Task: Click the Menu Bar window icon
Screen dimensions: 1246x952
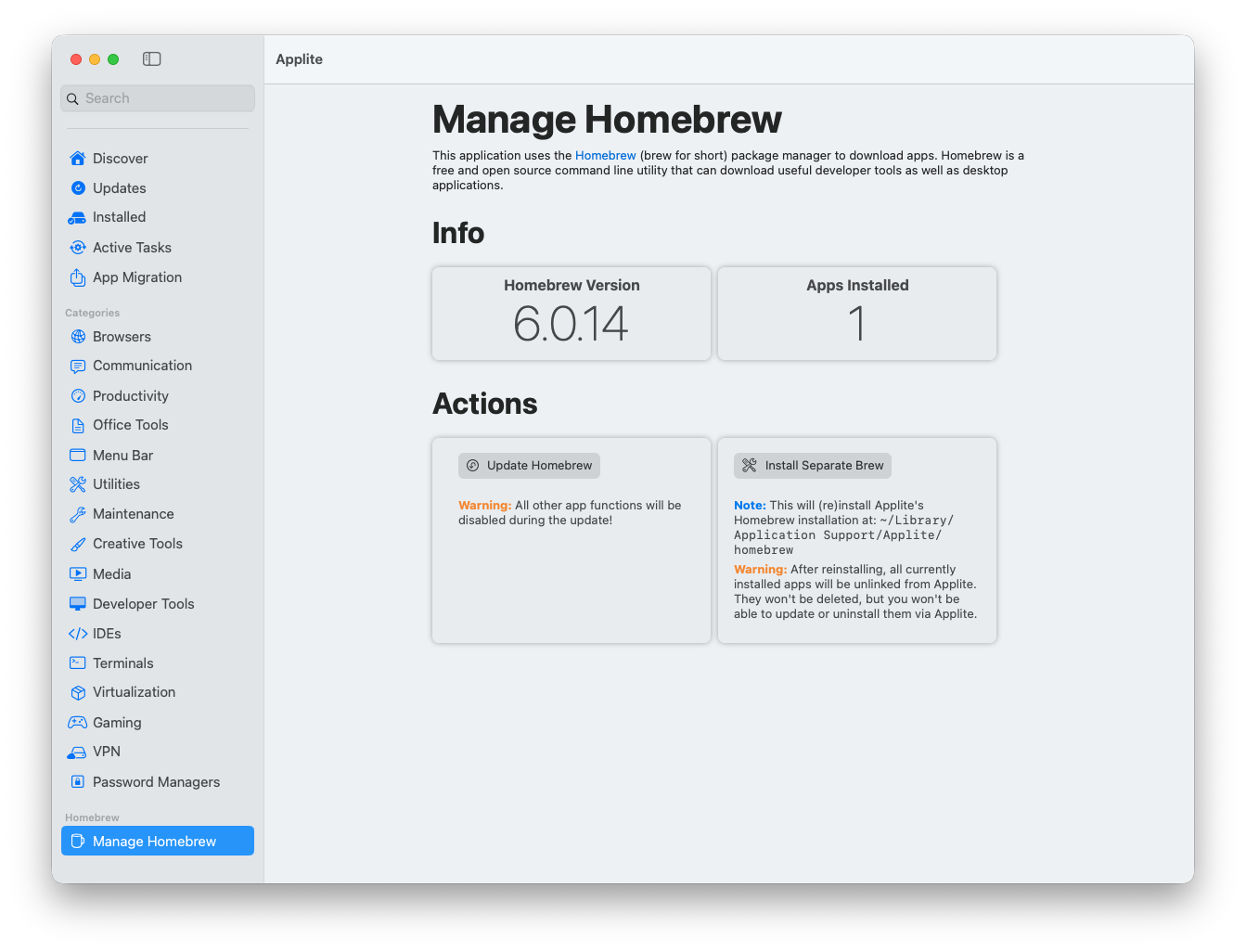Action: (78, 456)
